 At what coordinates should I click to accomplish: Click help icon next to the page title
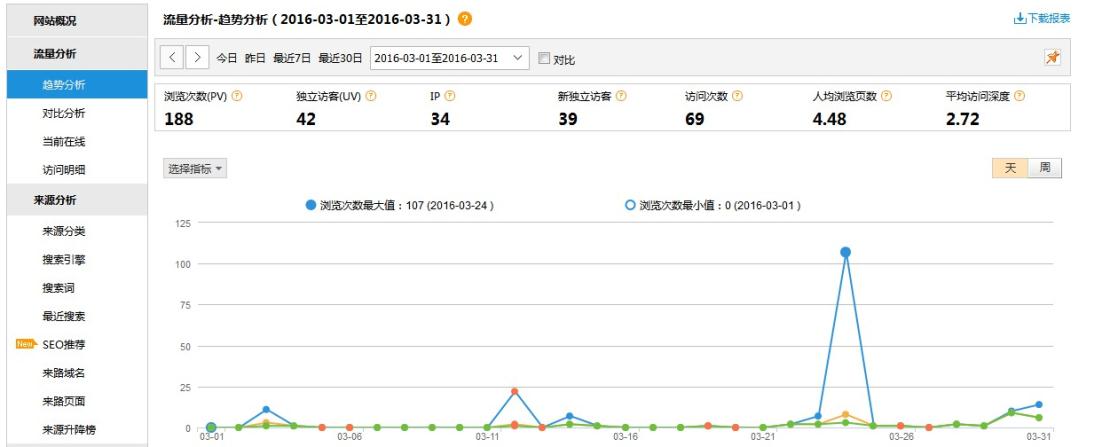(x=465, y=19)
